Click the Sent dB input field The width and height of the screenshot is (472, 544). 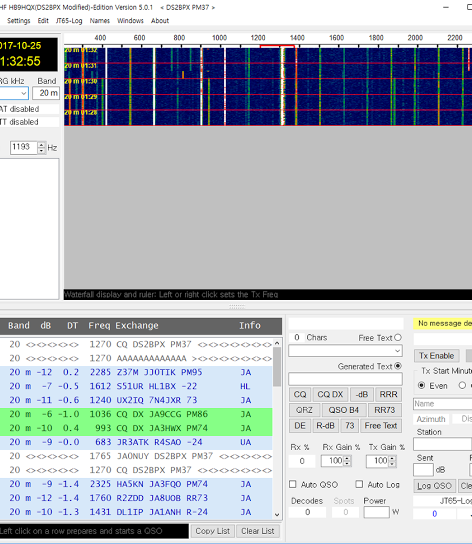point(423,470)
